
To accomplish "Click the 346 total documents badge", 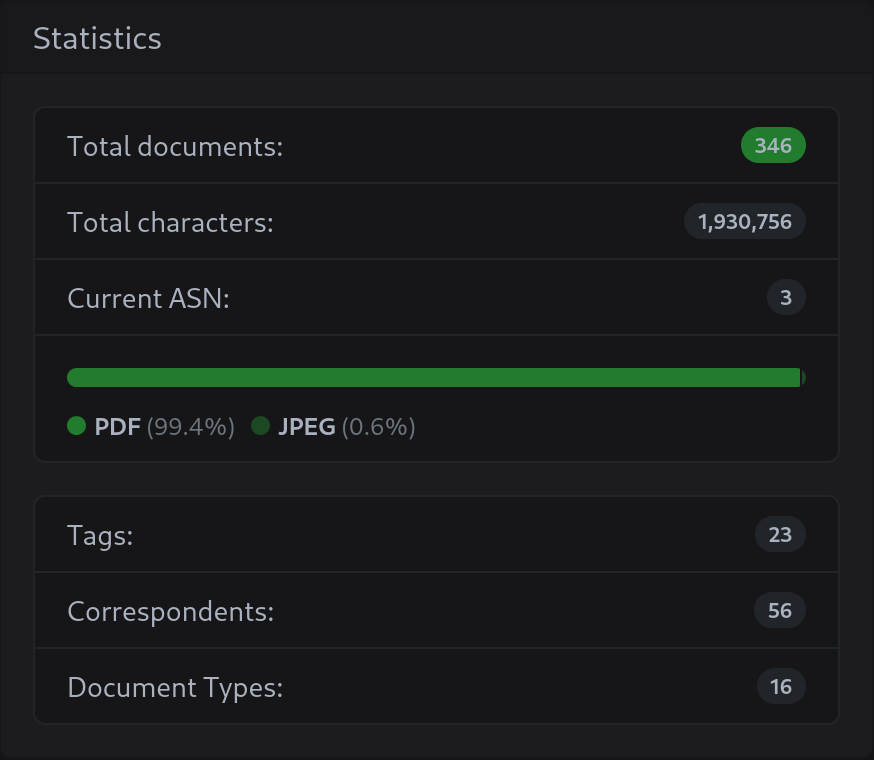I will pos(773,146).
